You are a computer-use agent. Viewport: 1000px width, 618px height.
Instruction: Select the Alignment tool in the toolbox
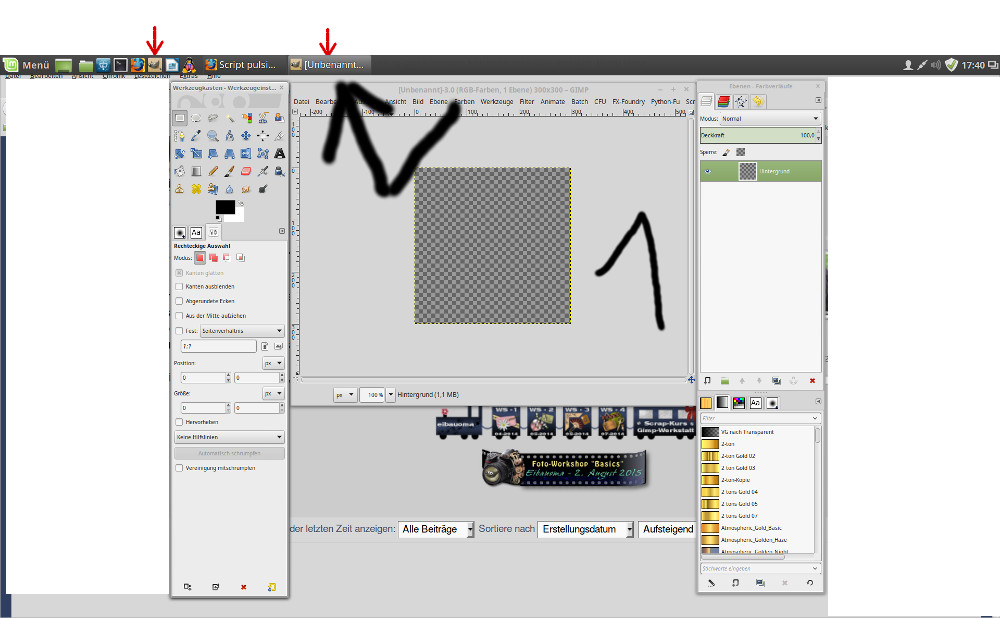tap(263, 136)
